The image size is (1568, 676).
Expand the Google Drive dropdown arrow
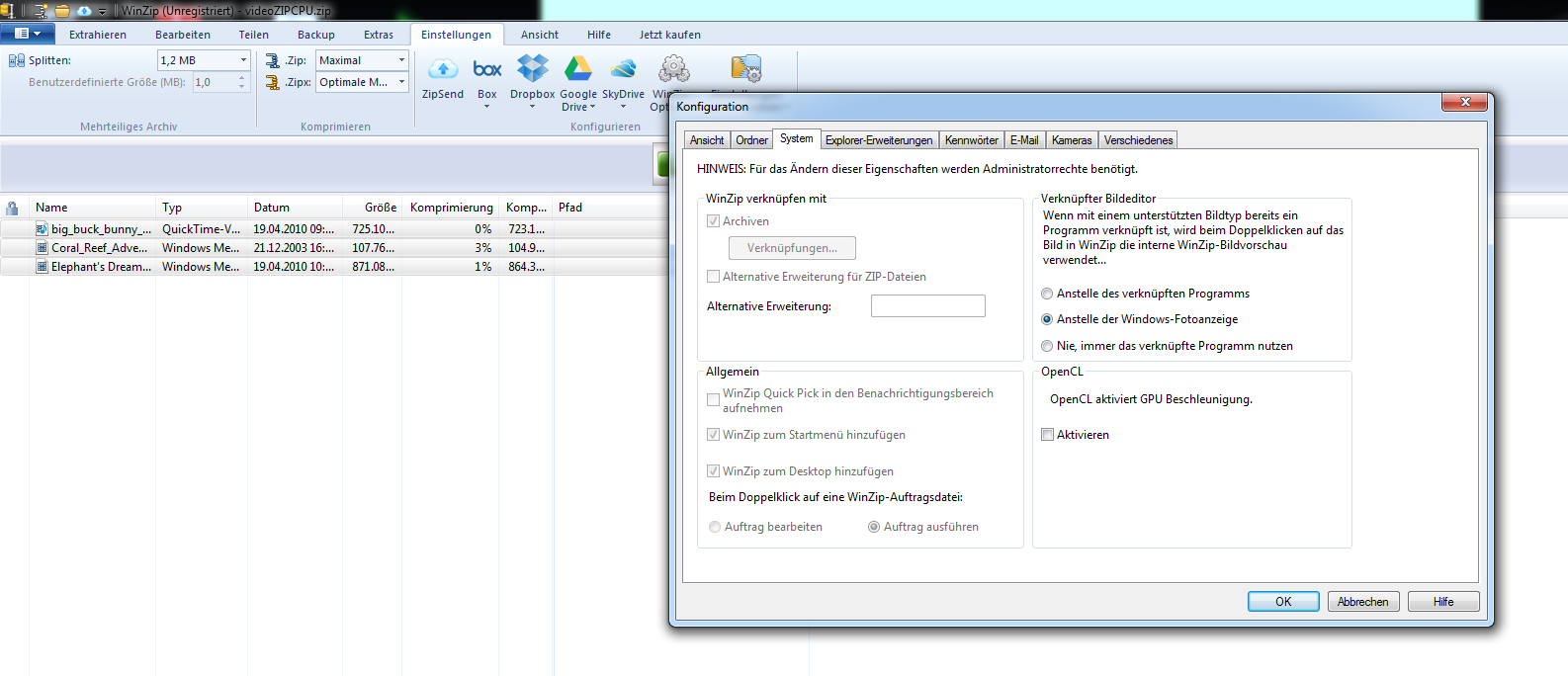[593, 107]
